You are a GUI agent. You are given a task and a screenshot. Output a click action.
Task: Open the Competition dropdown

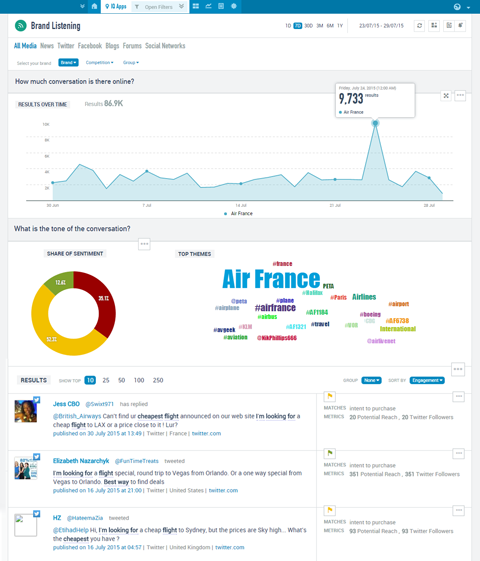[99, 63]
